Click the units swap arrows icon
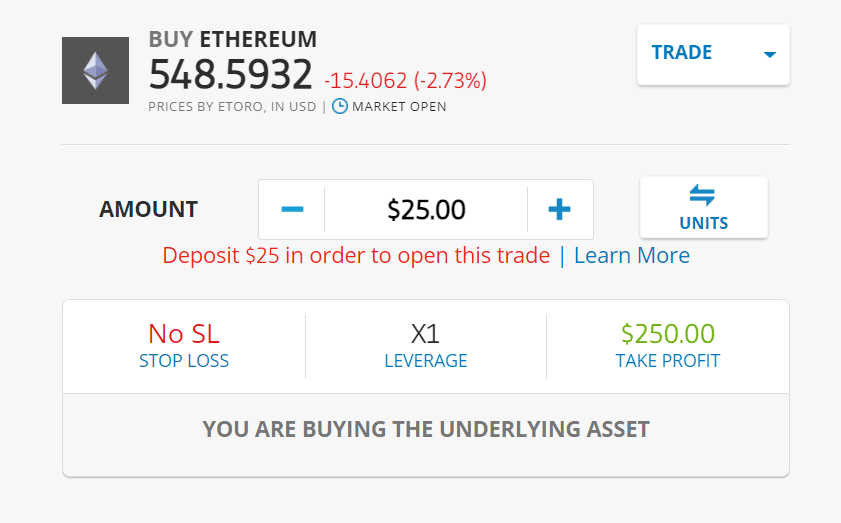 point(703,195)
